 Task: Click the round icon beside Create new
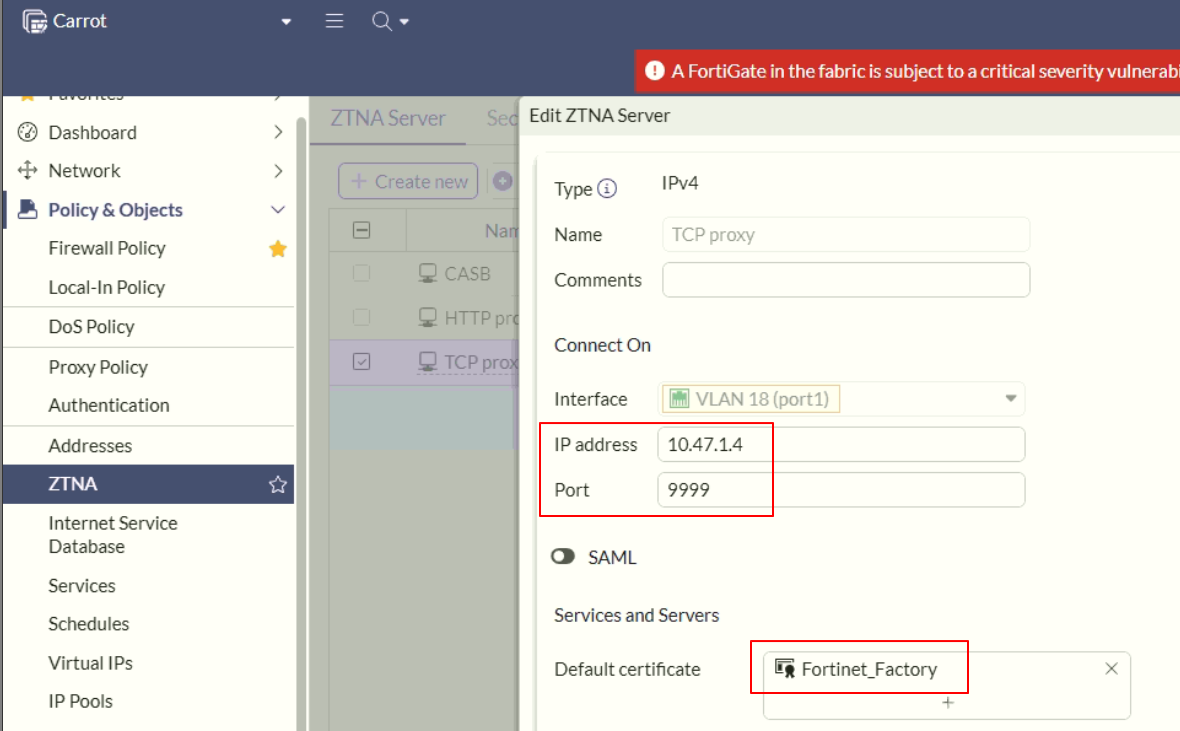[x=503, y=181]
